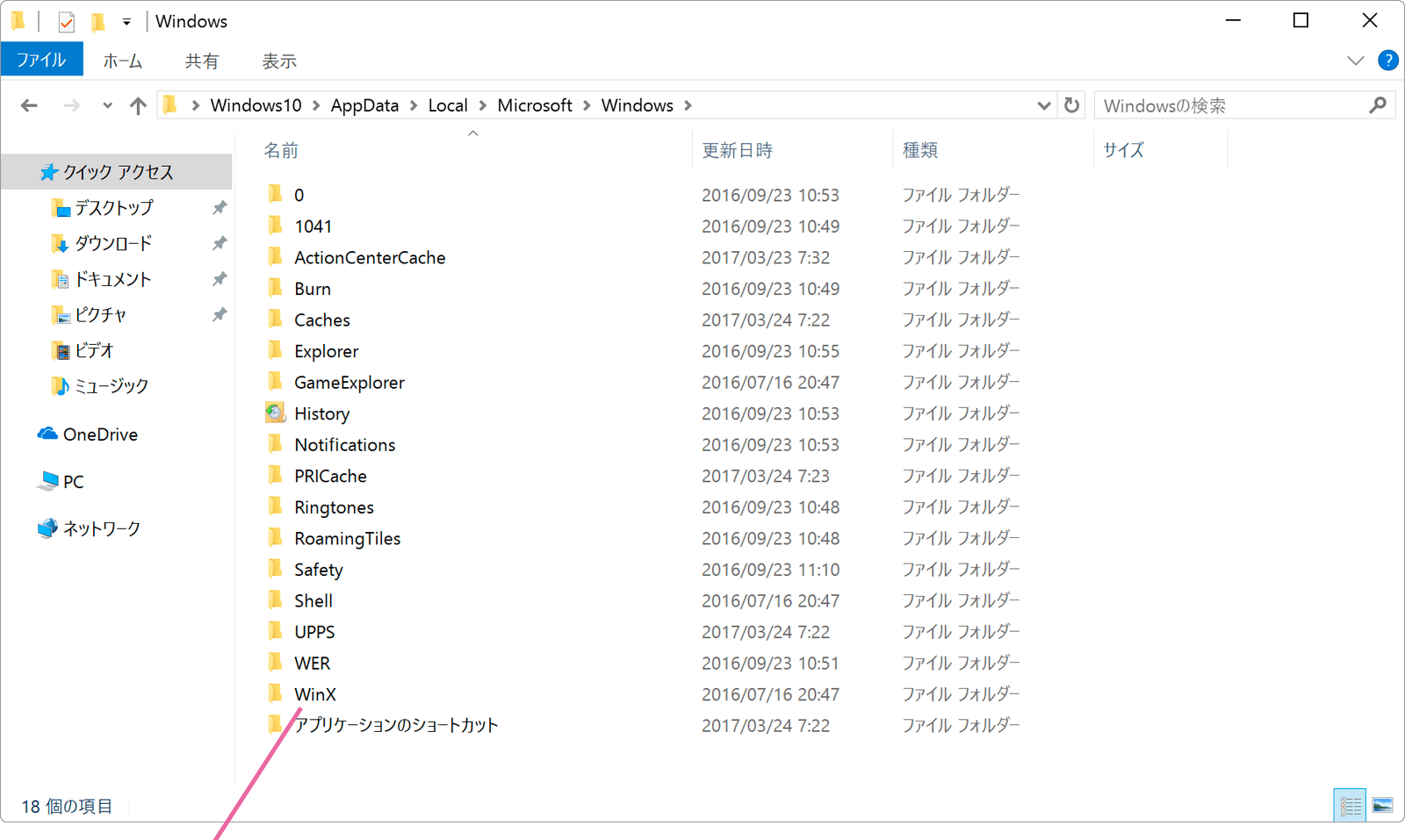Click the pin icon beside ピクチャ
The image size is (1405, 840).
(x=220, y=314)
